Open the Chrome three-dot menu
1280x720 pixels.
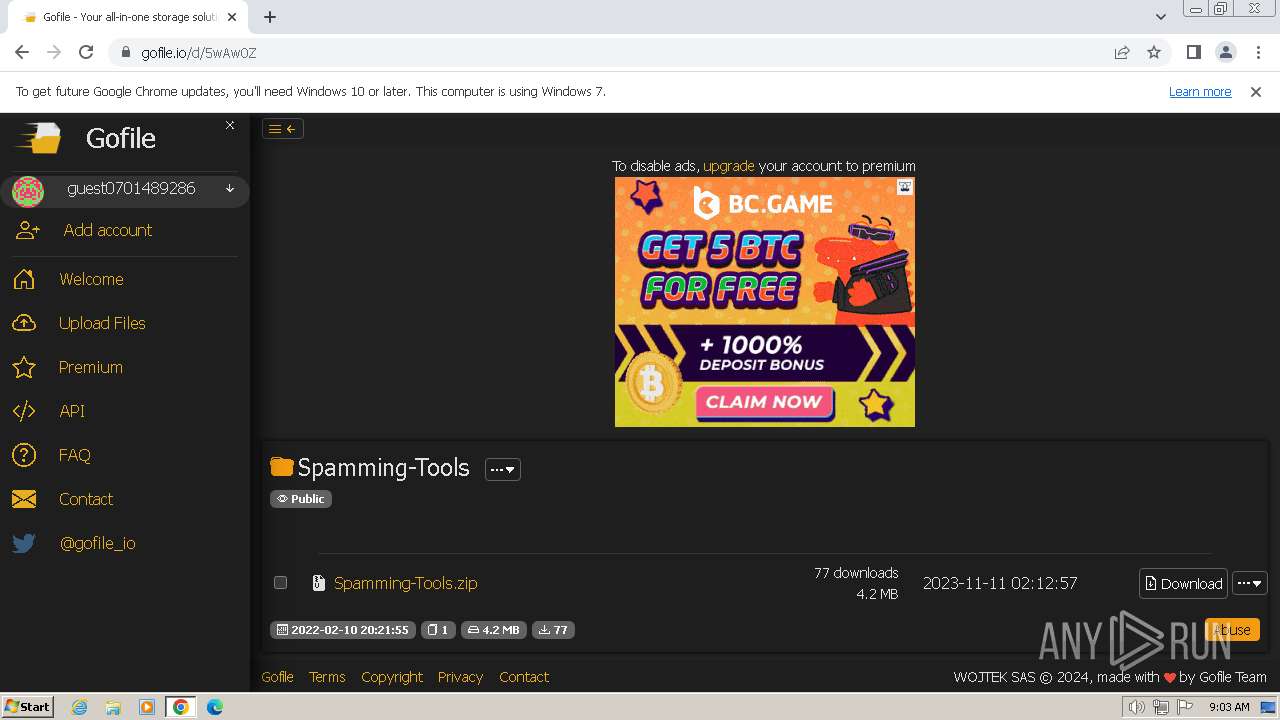pos(1256,52)
